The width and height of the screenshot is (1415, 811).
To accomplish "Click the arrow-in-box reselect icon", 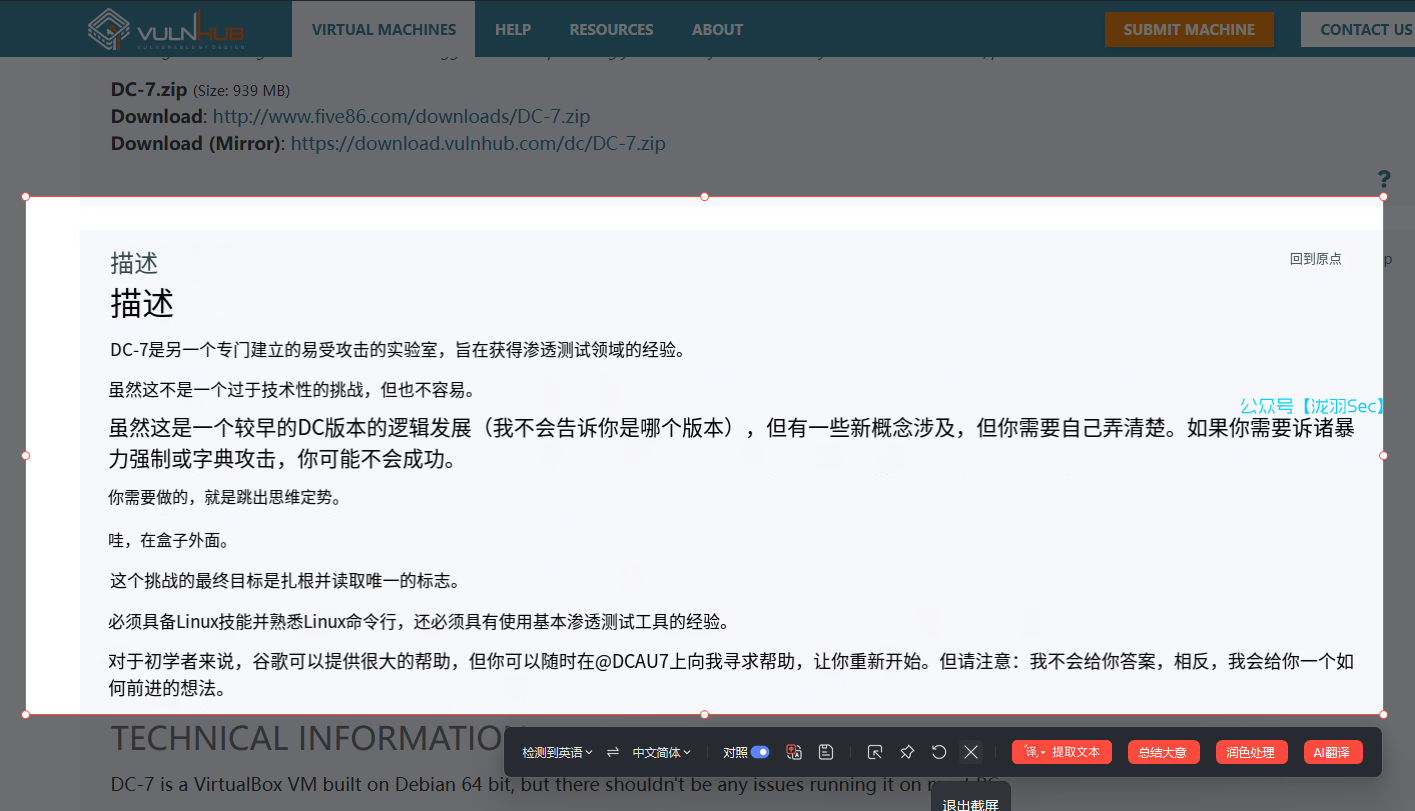I will click(875, 752).
